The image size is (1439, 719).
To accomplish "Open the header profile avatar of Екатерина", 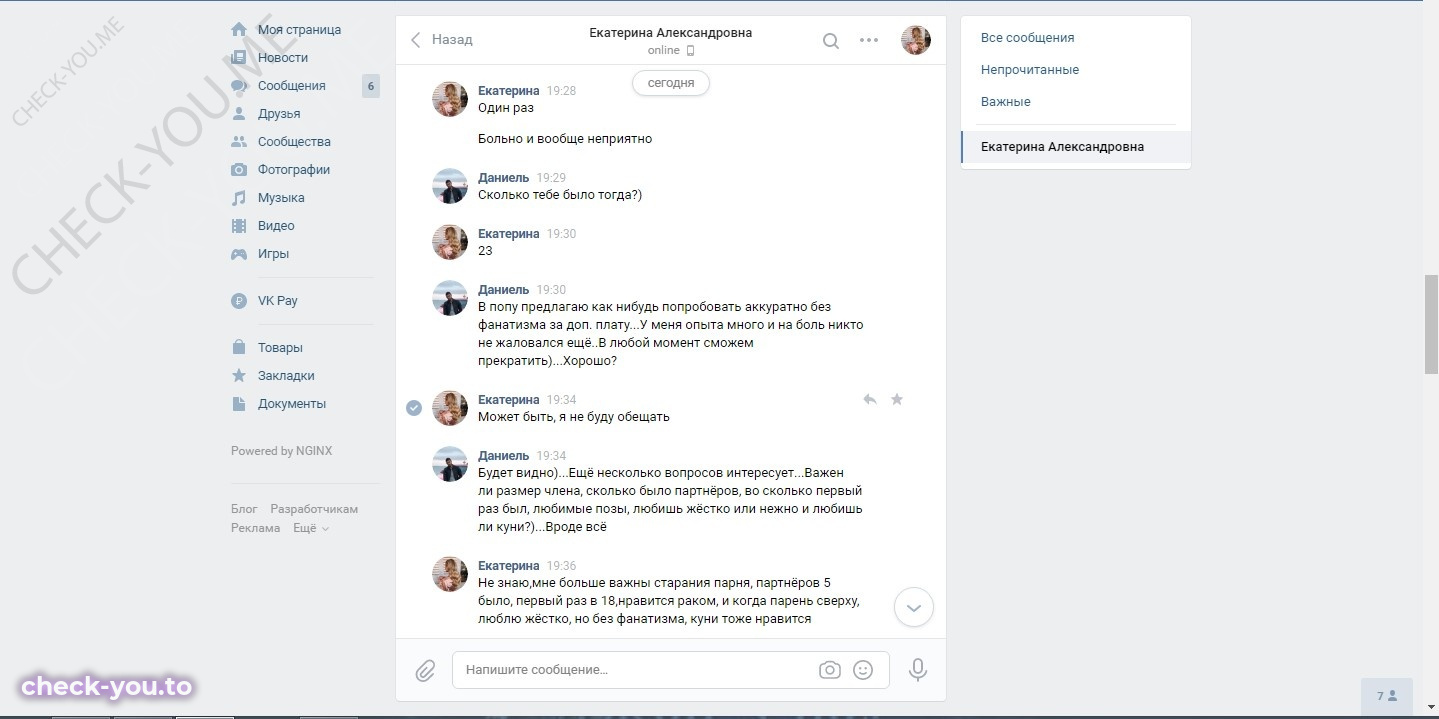I will pyautogui.click(x=916, y=40).
